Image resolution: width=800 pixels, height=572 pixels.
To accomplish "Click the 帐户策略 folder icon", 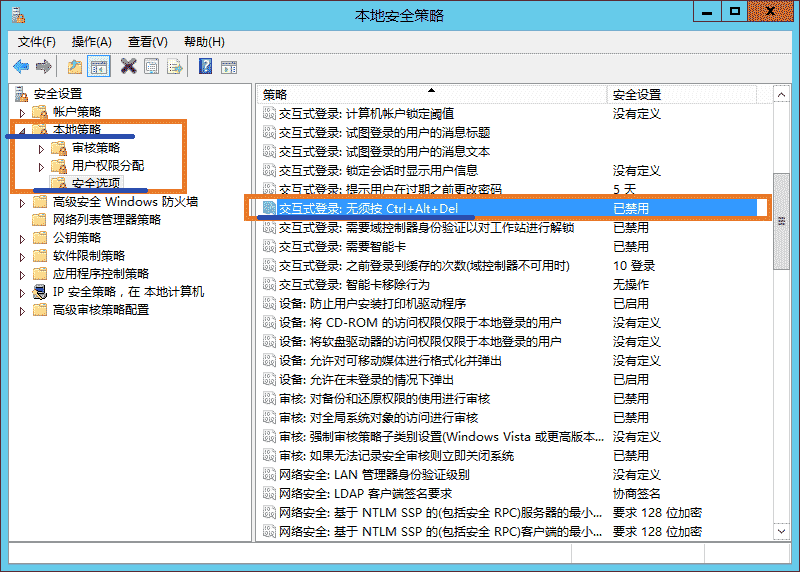I will click(x=40, y=112).
